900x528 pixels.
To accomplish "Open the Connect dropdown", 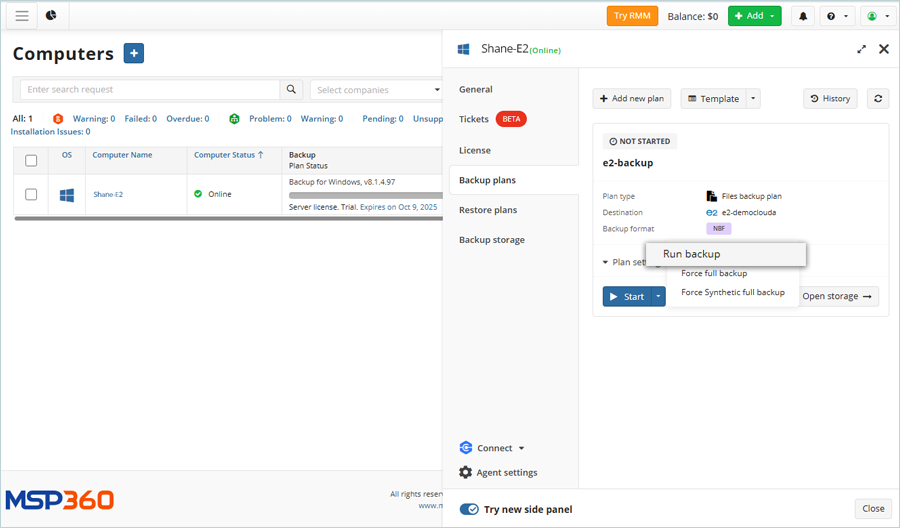I will [492, 448].
